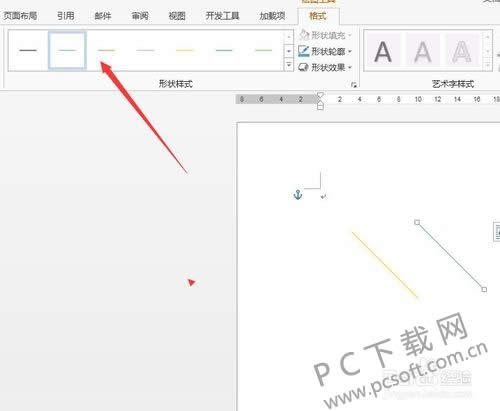Switch to the 邮件 tab
Screen dimensions: 500x411
tap(103, 15)
